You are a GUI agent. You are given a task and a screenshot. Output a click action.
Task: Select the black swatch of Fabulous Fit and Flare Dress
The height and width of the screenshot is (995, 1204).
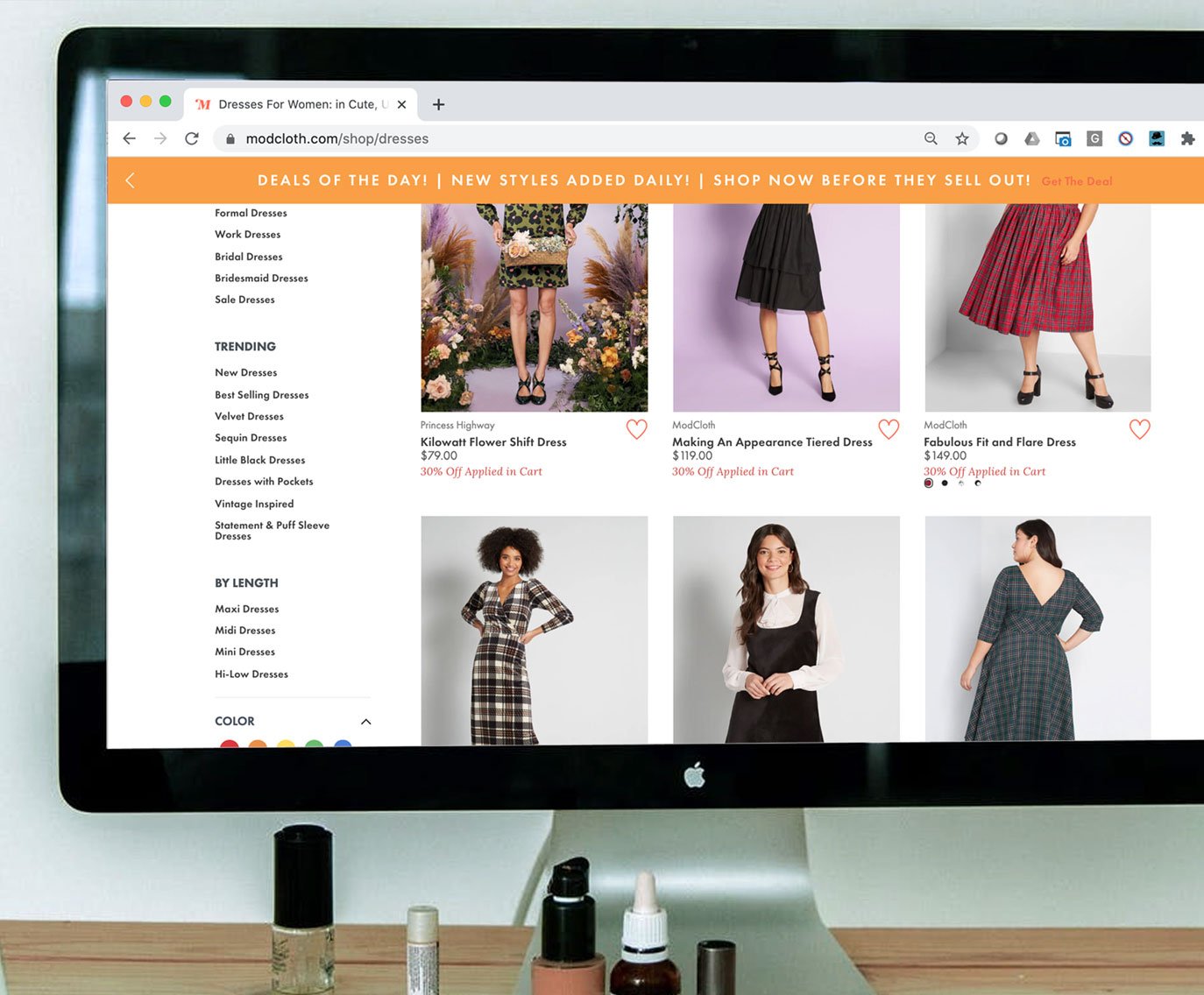pyautogui.click(x=945, y=483)
